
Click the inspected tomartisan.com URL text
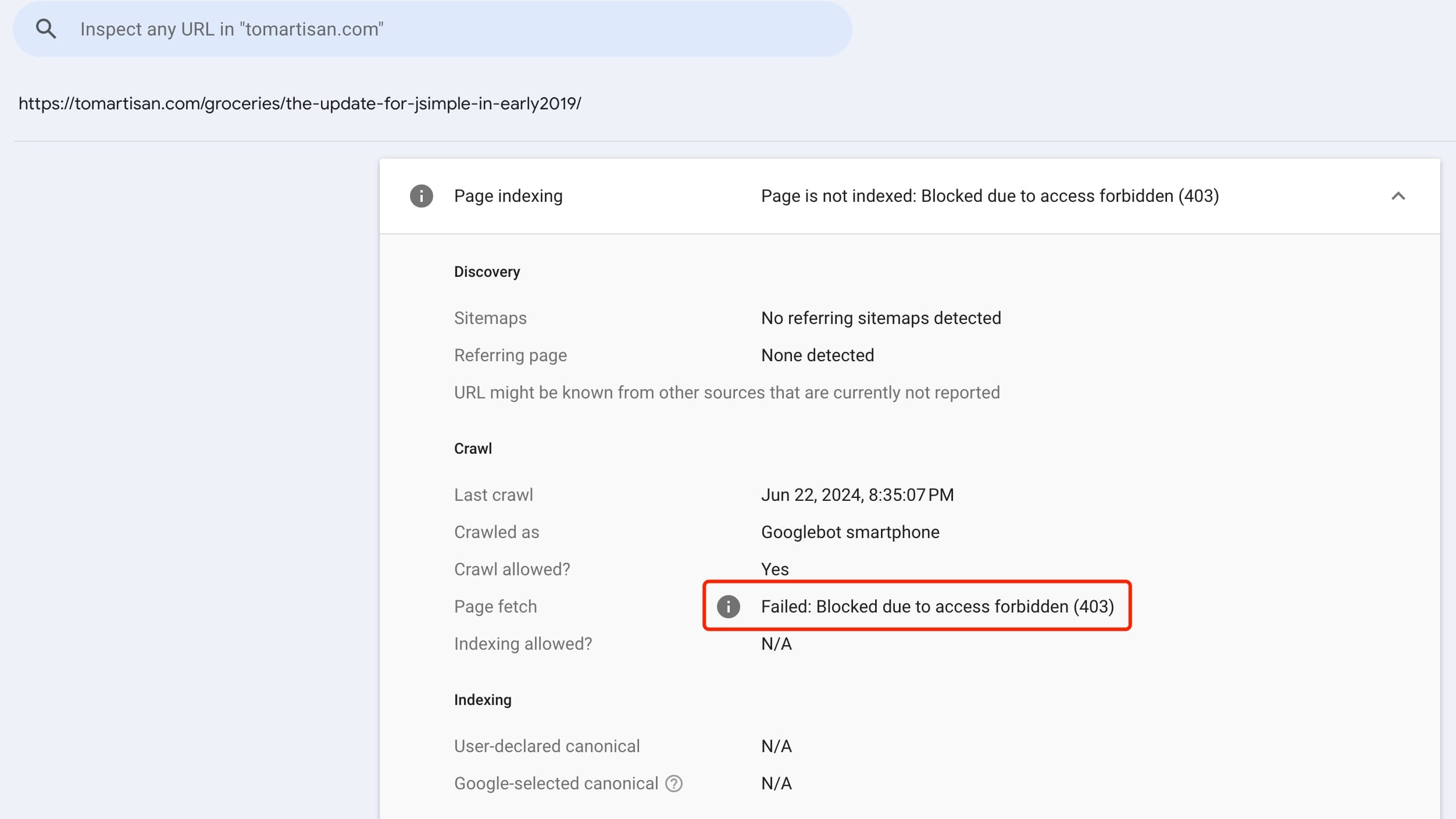pyautogui.click(x=299, y=104)
